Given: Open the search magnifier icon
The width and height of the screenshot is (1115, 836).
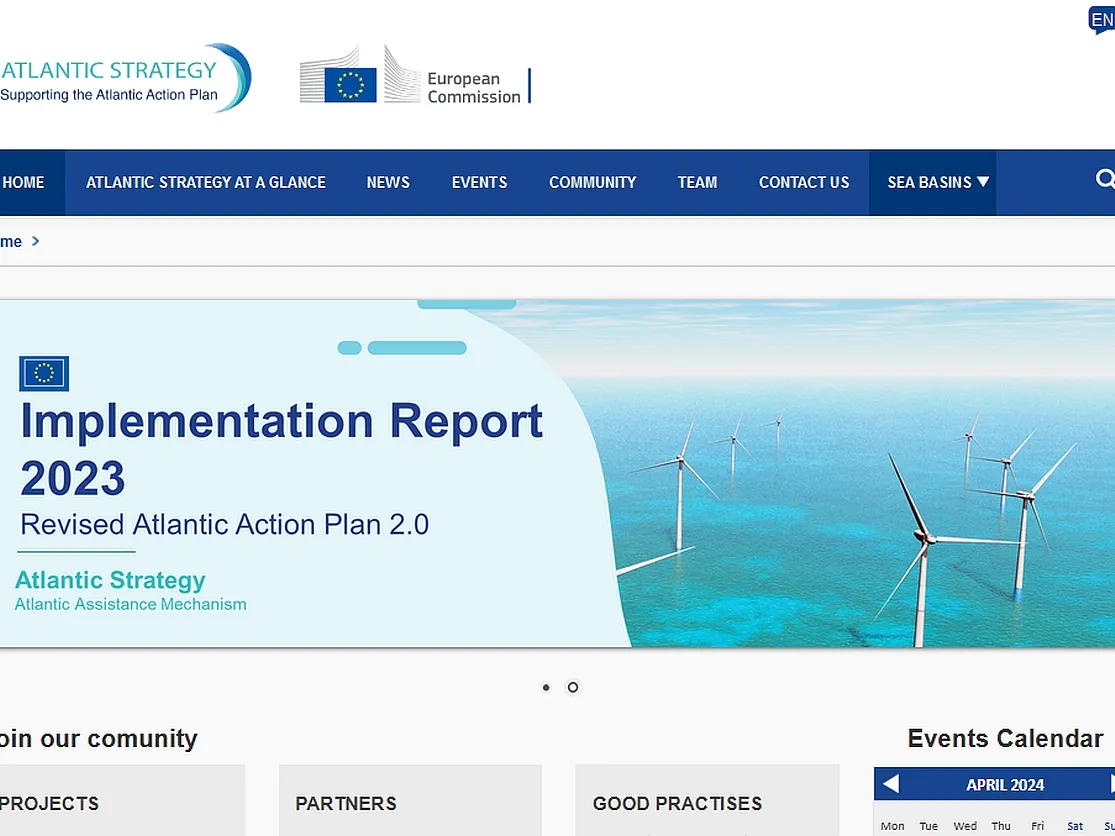Looking at the screenshot, I should (1105, 180).
